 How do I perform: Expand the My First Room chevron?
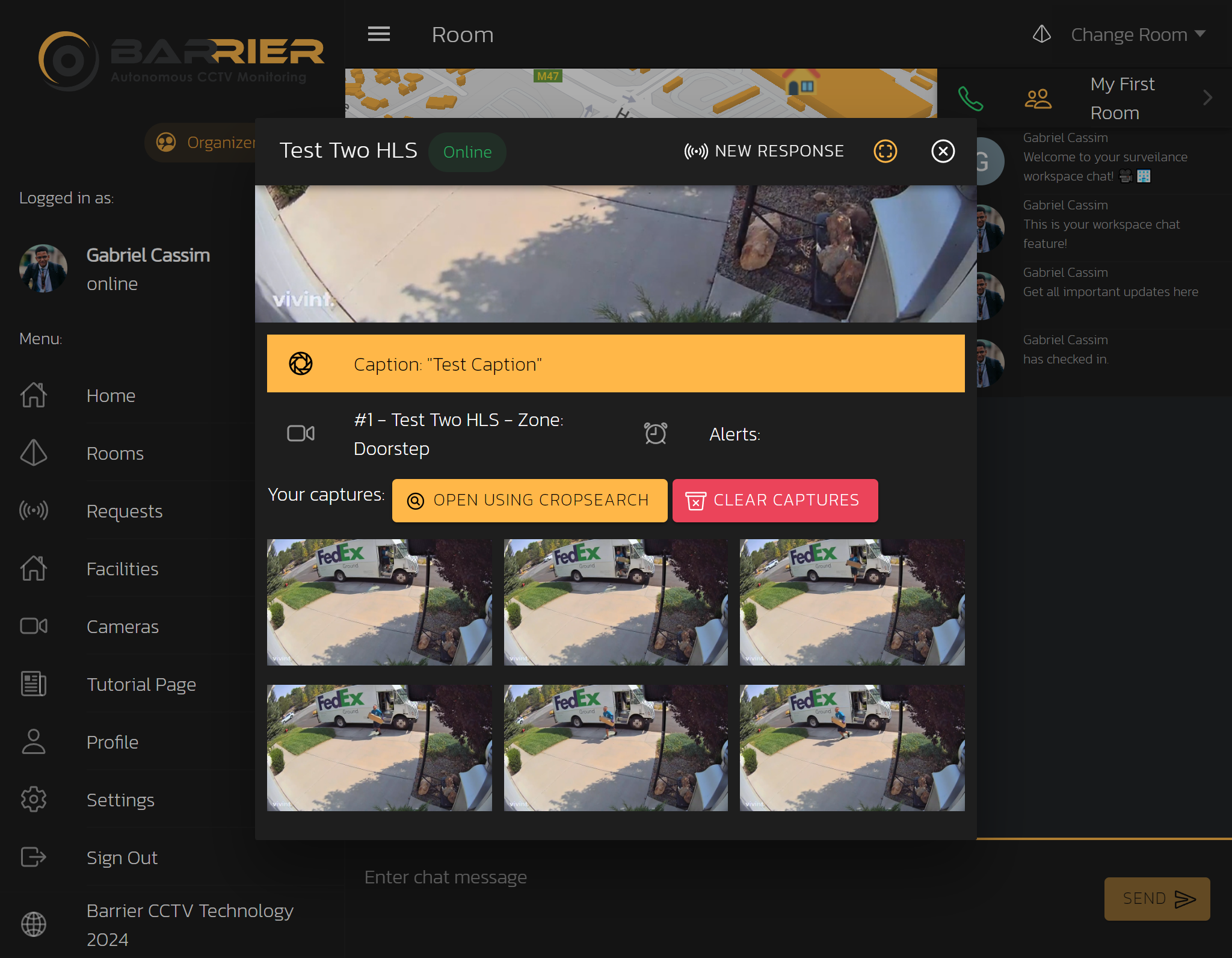(x=1207, y=98)
